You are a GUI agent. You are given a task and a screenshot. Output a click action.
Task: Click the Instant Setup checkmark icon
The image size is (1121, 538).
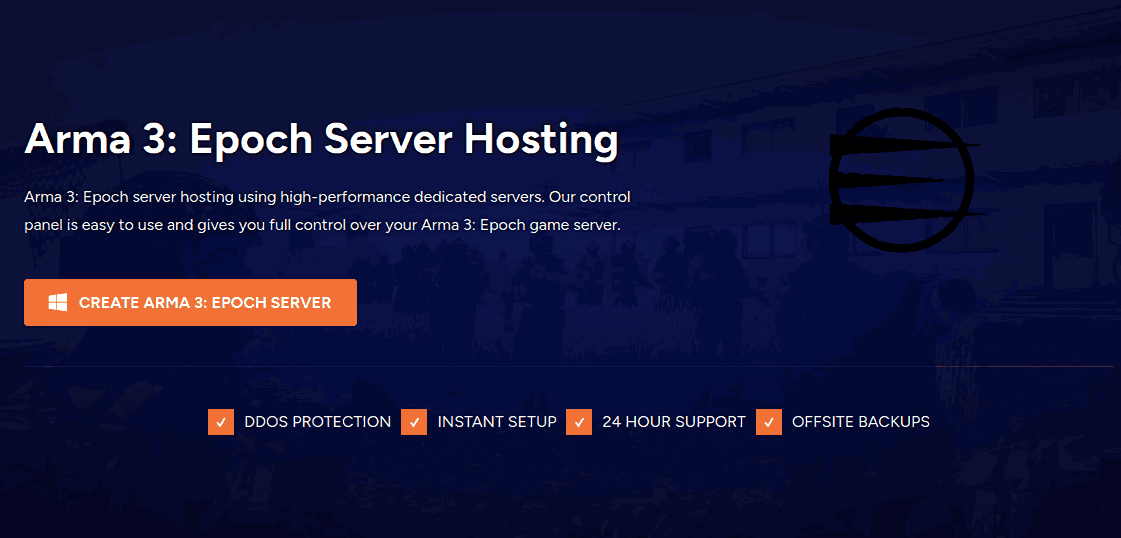(414, 422)
